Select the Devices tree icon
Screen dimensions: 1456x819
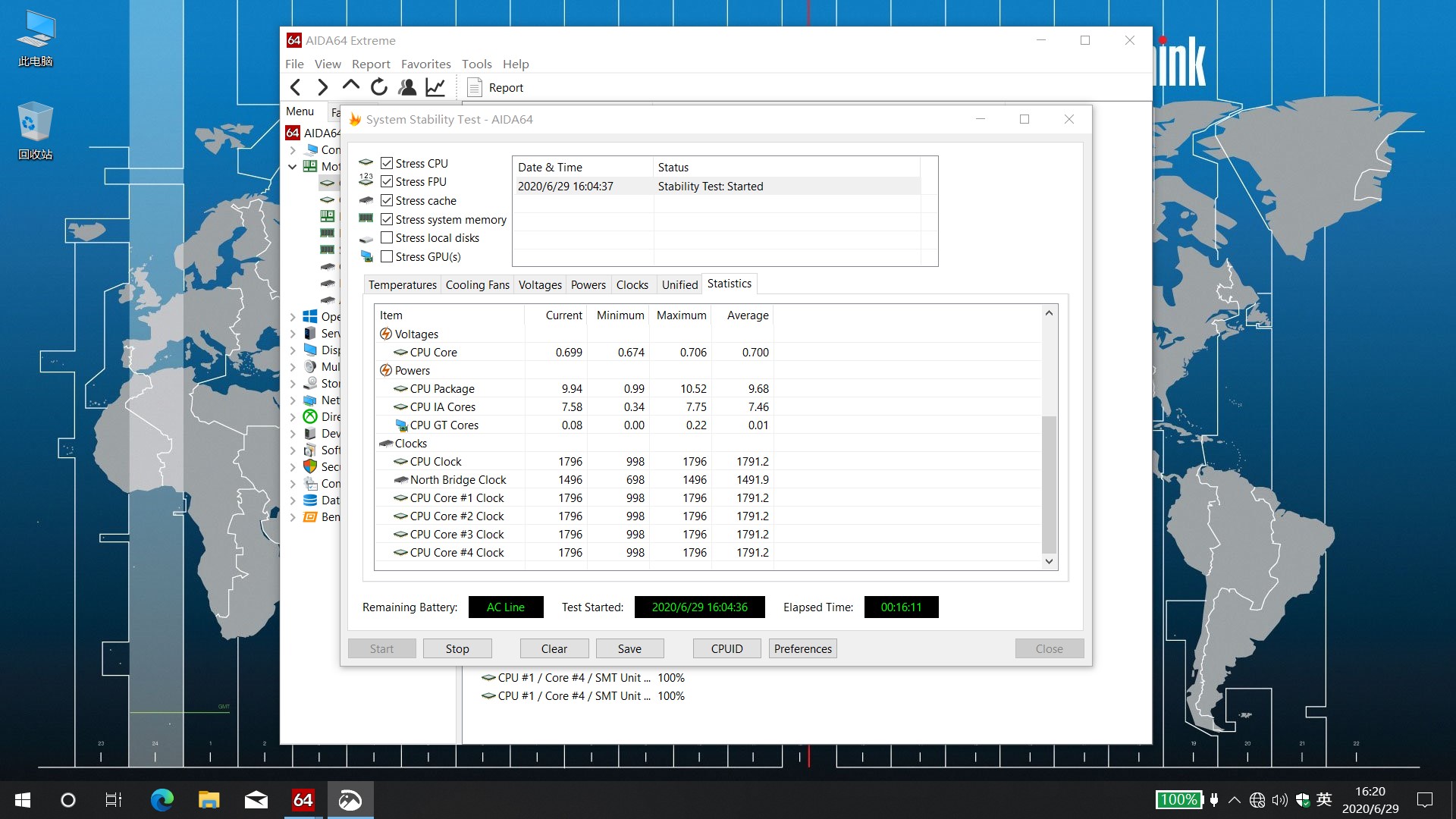pyautogui.click(x=309, y=433)
